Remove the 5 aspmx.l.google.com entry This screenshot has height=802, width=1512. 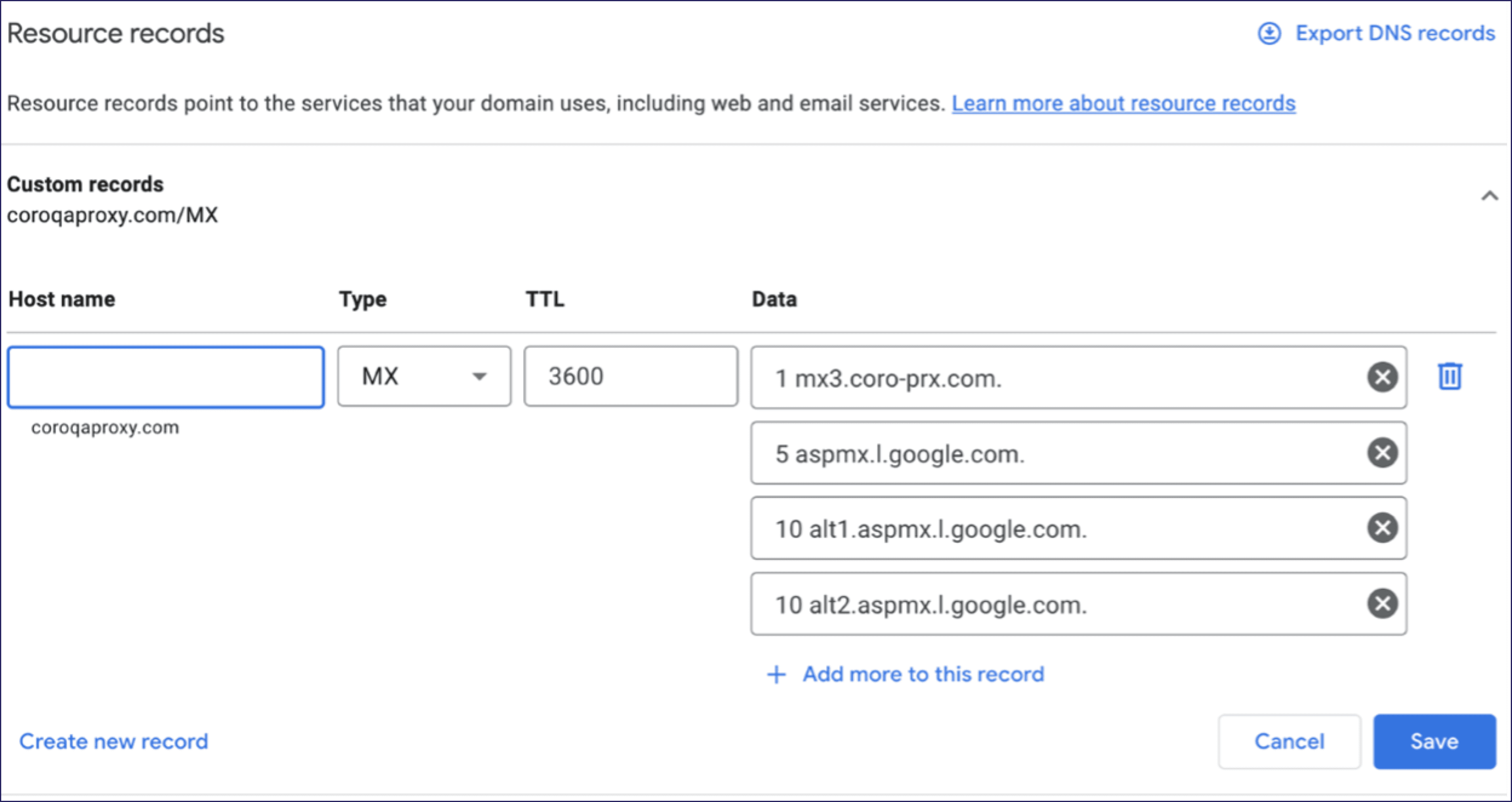point(1382,453)
